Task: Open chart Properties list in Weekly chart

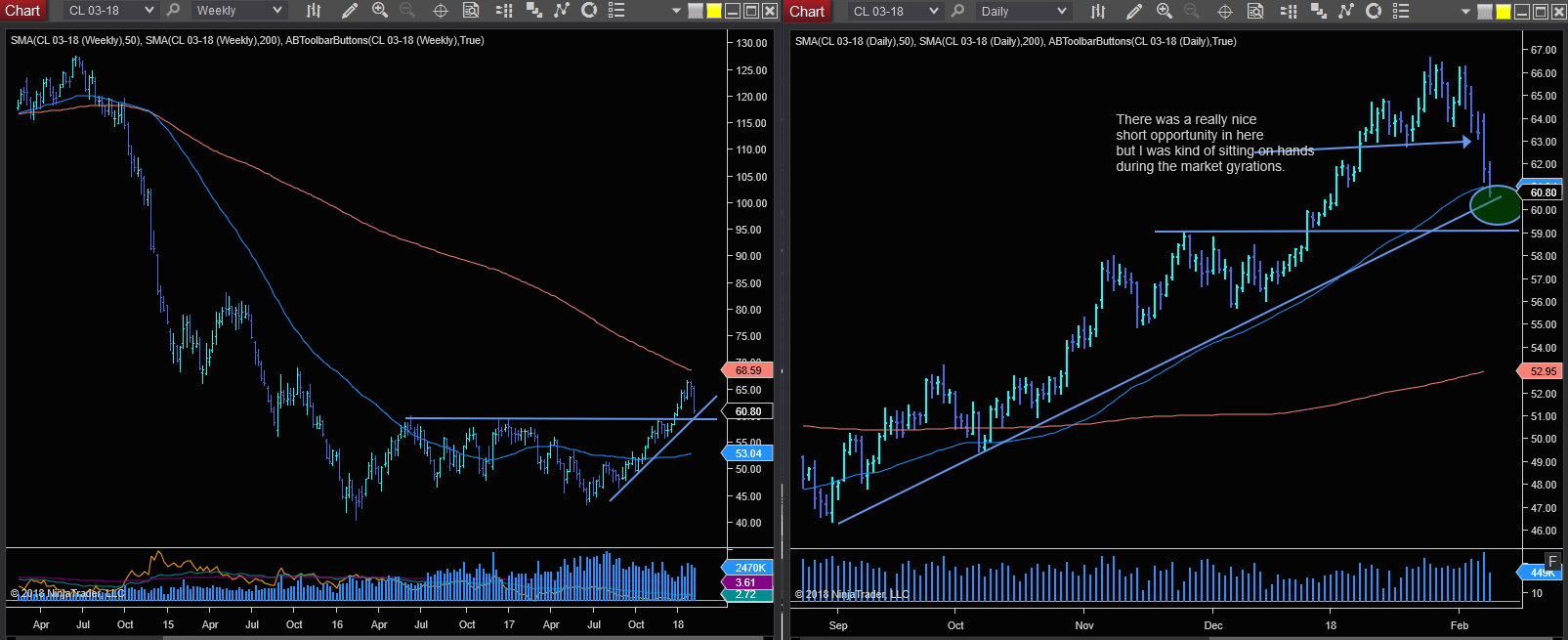Action: (x=616, y=11)
